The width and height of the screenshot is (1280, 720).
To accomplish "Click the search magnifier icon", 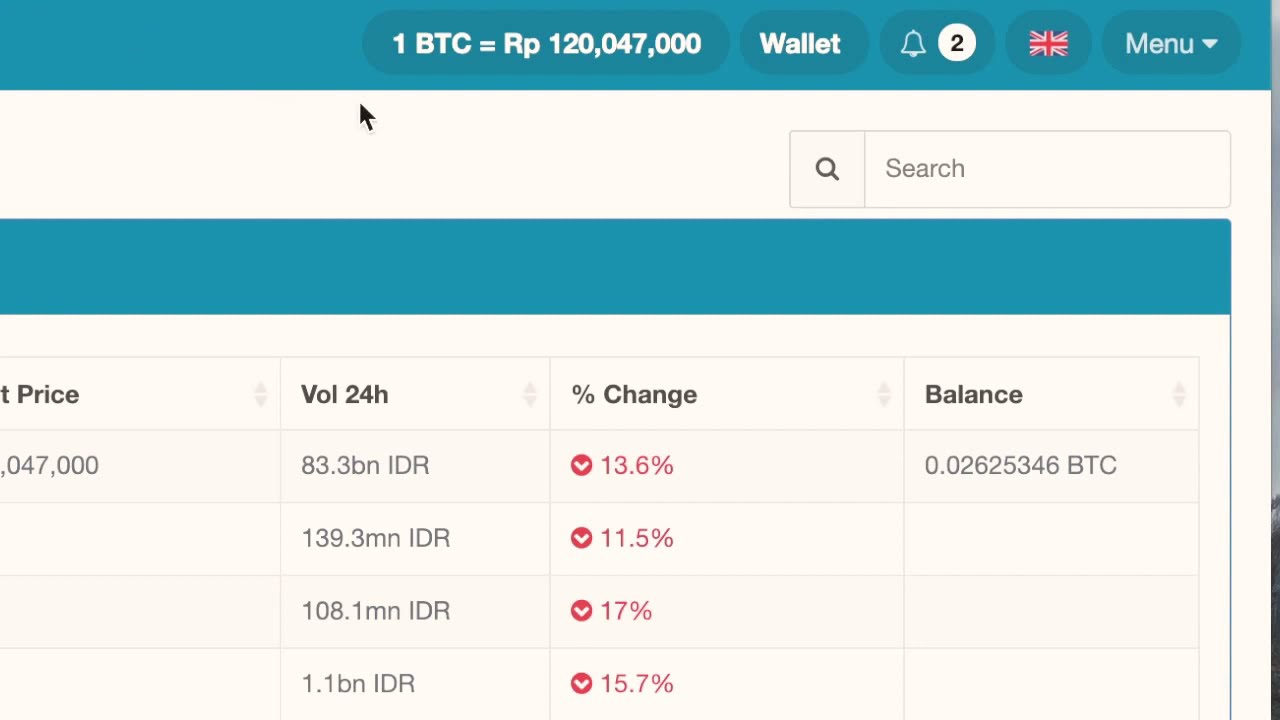I will click(x=827, y=169).
